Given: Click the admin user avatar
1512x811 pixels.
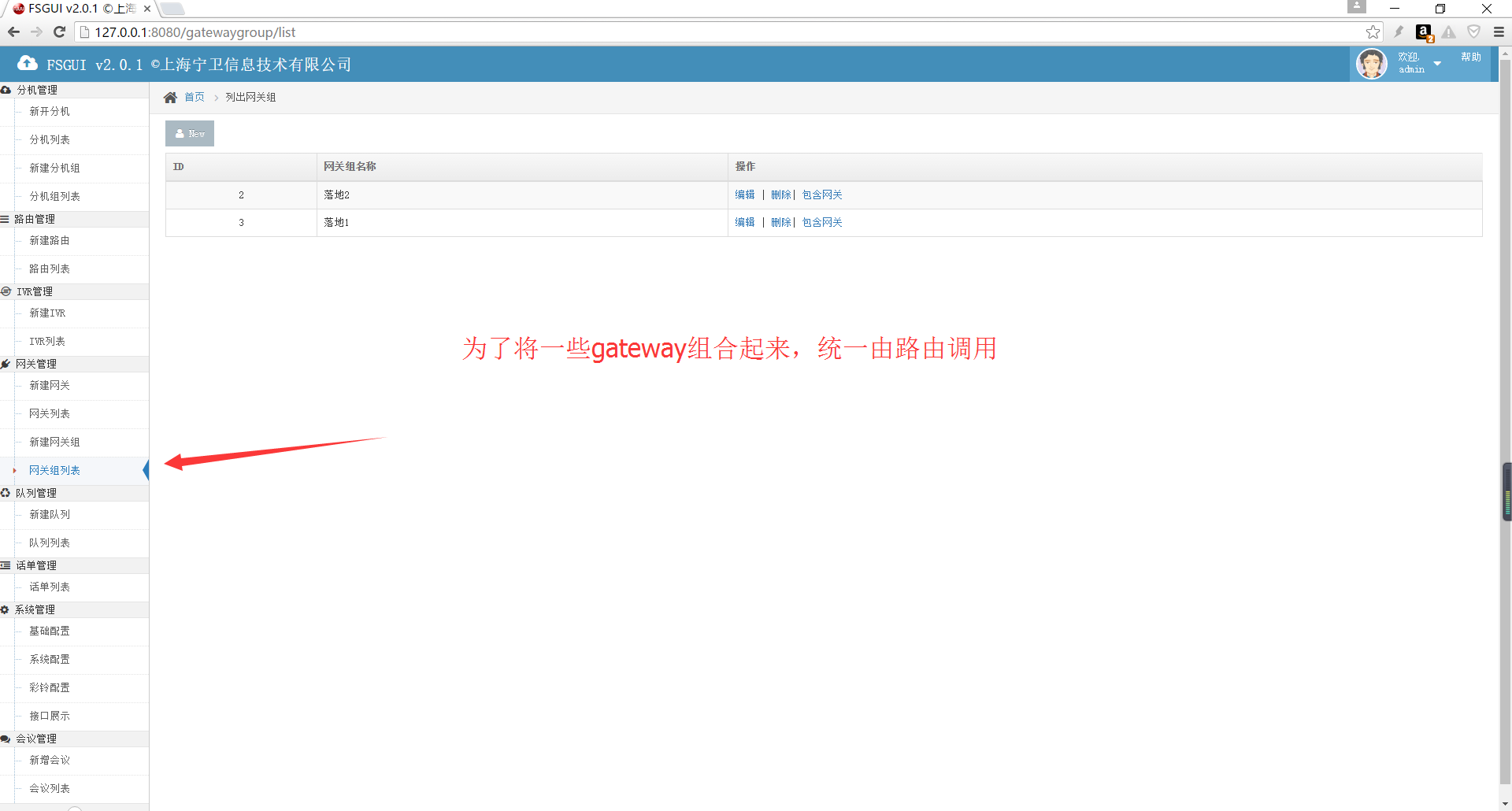Looking at the screenshot, I should (1371, 64).
